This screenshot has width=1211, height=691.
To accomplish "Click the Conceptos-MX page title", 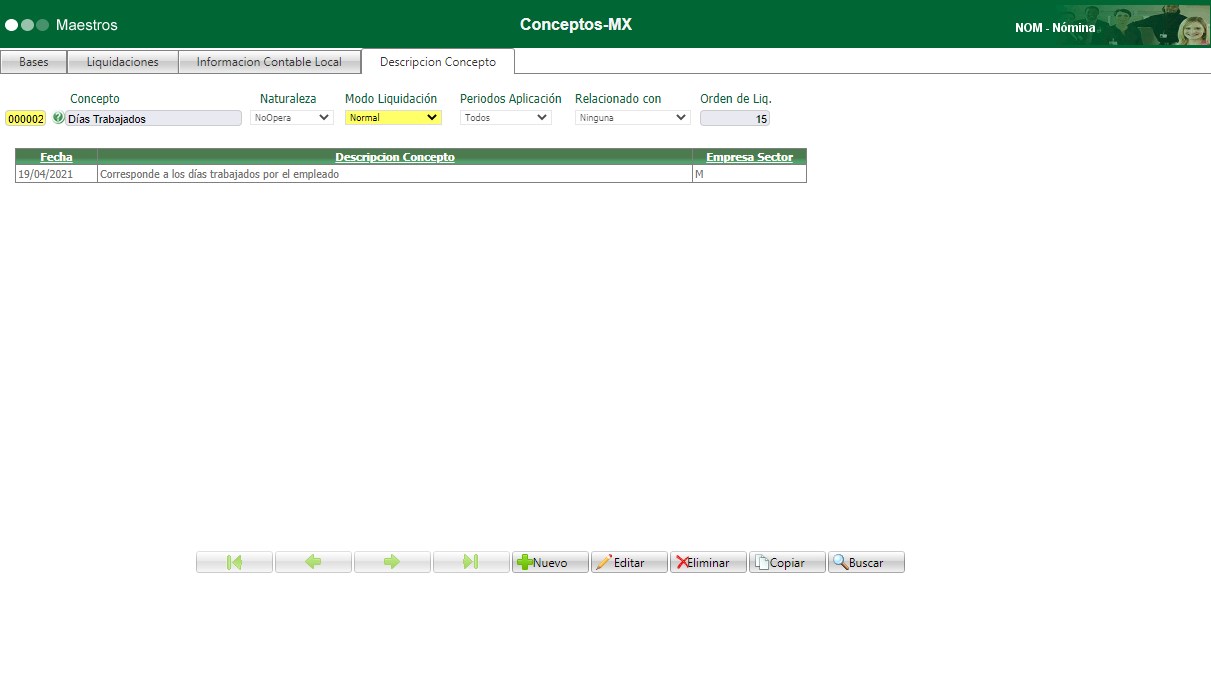I will pos(576,24).
